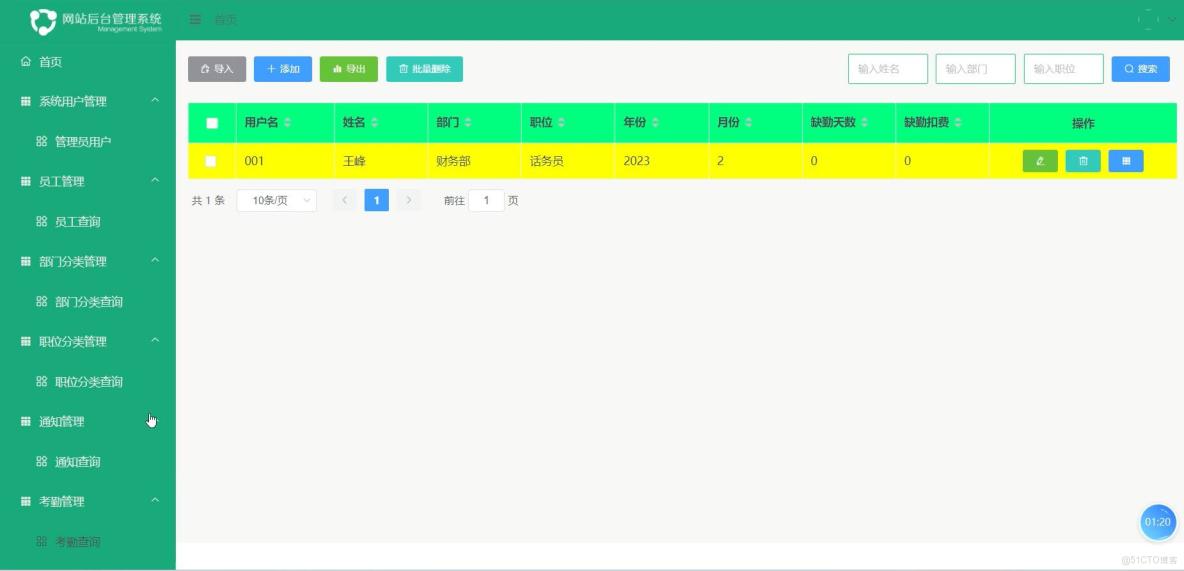Open the 10条/页 page size dropdown

coord(276,200)
